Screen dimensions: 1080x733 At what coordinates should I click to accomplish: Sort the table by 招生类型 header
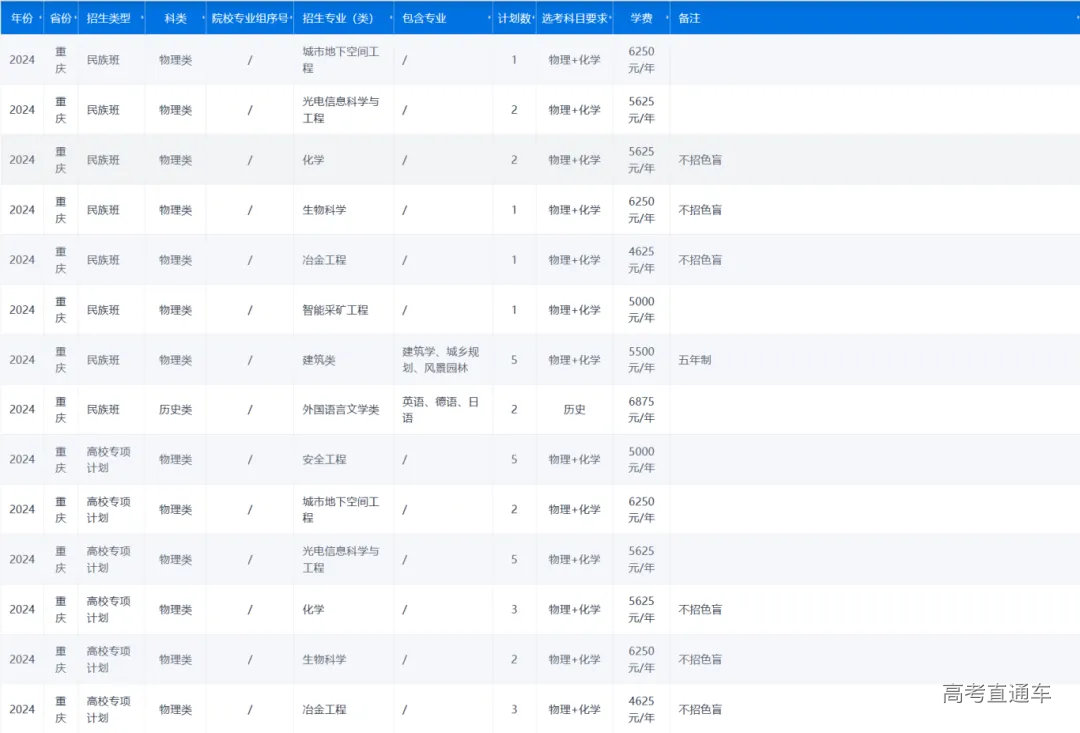[108, 18]
